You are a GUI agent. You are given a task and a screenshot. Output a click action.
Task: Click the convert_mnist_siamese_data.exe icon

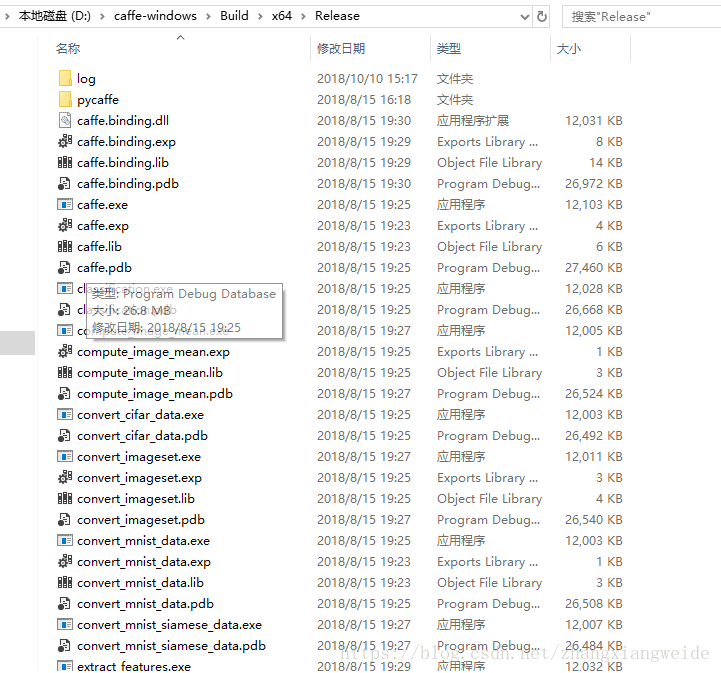pos(65,625)
